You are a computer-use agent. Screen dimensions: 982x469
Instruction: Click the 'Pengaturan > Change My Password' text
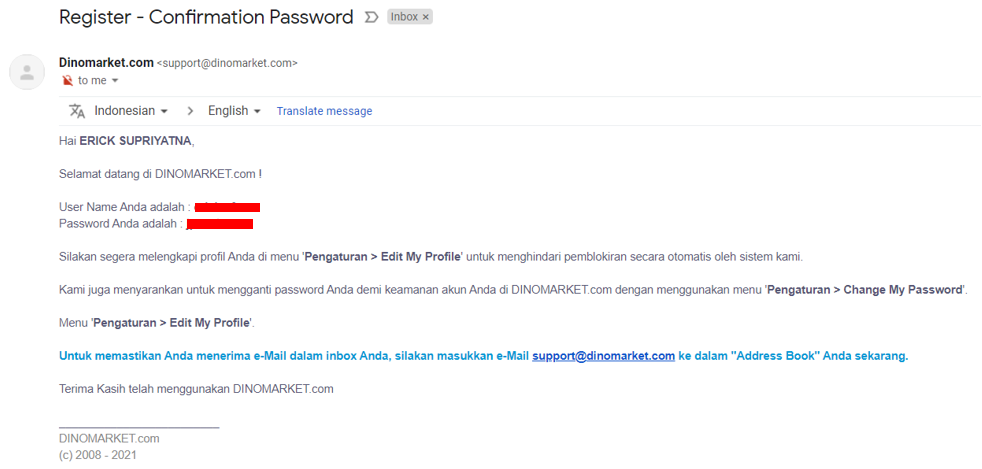[x=865, y=290]
